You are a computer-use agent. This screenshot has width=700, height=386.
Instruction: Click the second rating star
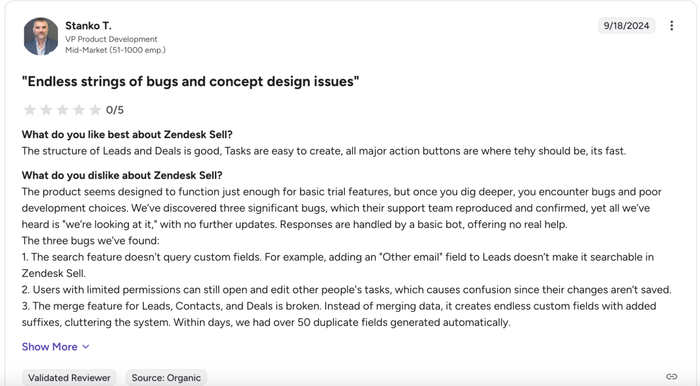tap(46, 110)
